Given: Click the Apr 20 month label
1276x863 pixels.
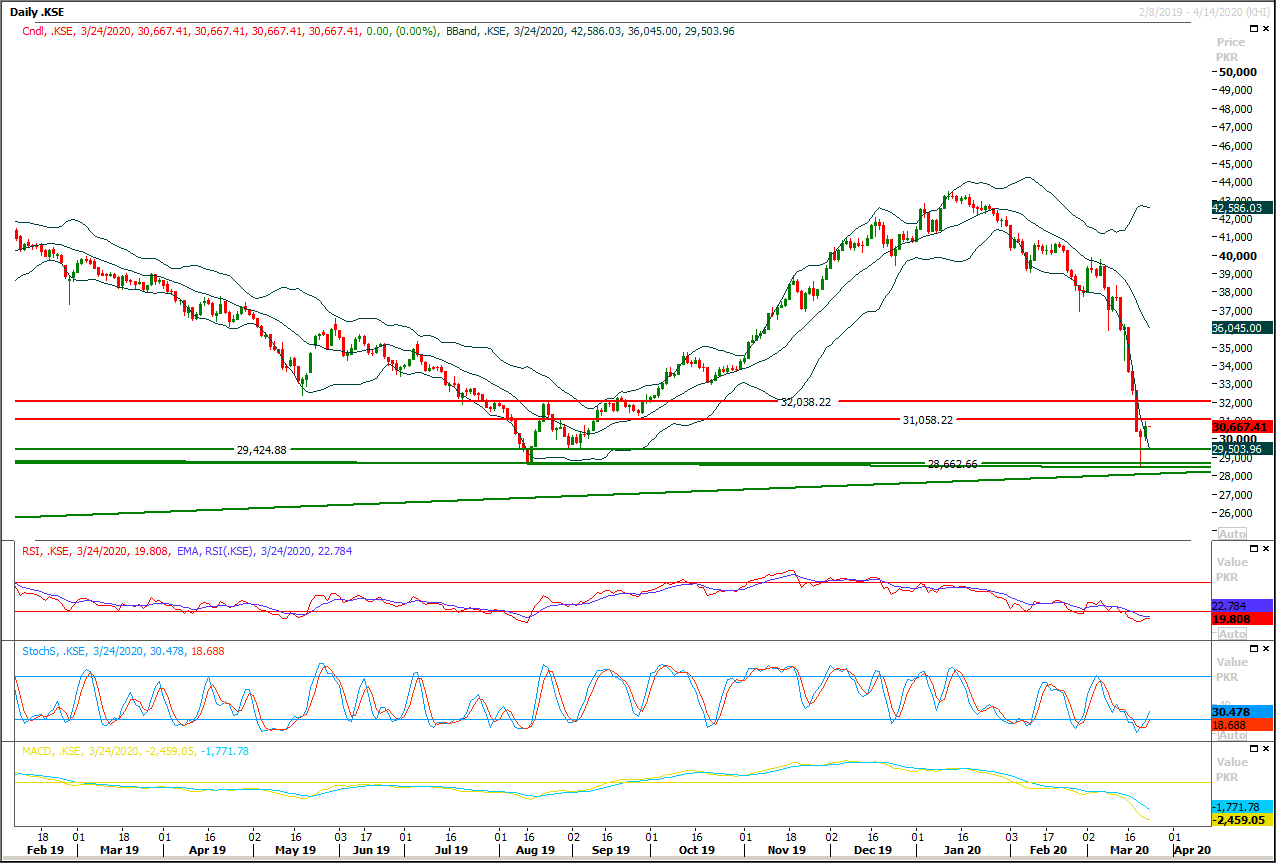Looking at the screenshot, I should pyautogui.click(x=1192, y=850).
